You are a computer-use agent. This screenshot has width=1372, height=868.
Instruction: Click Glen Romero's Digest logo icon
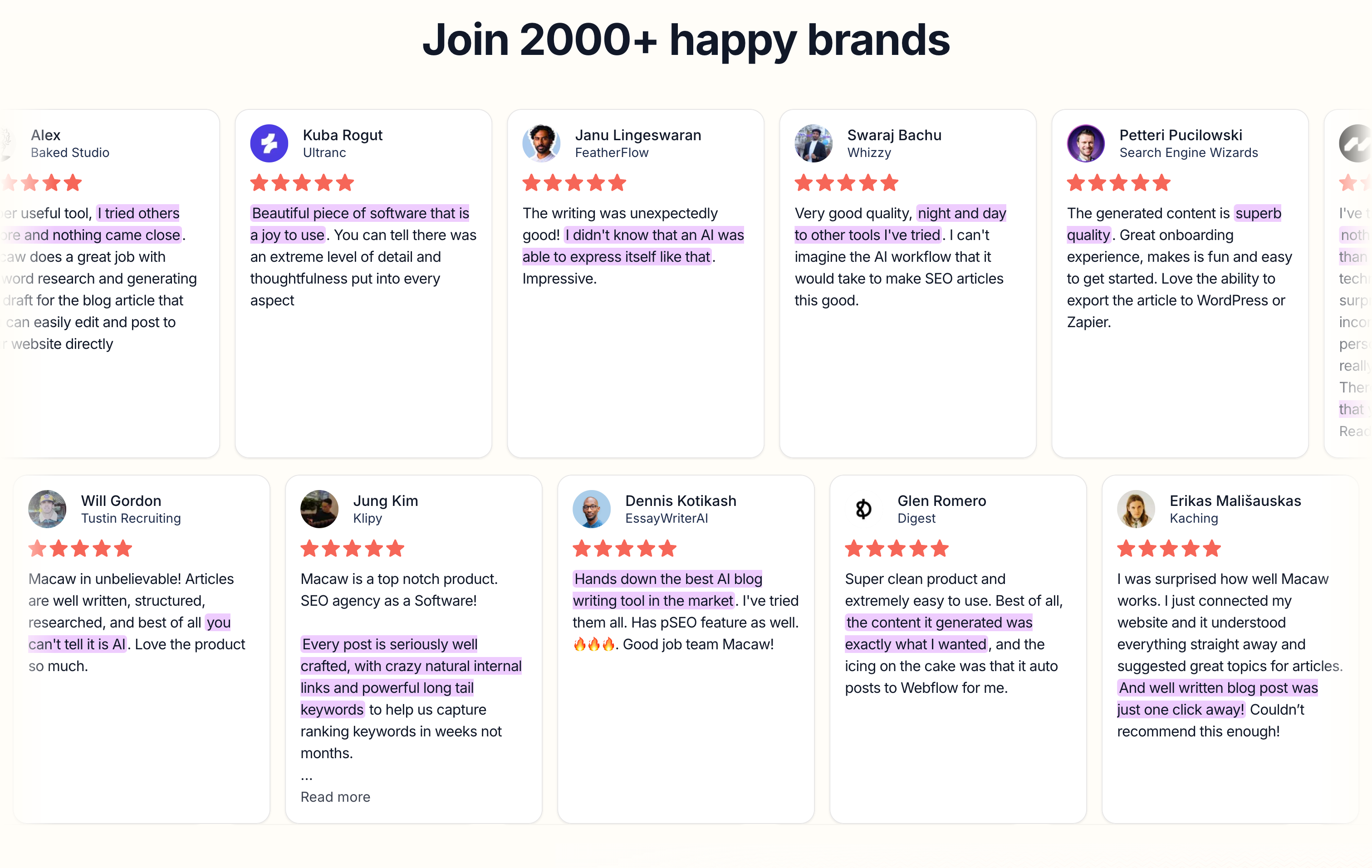864,509
